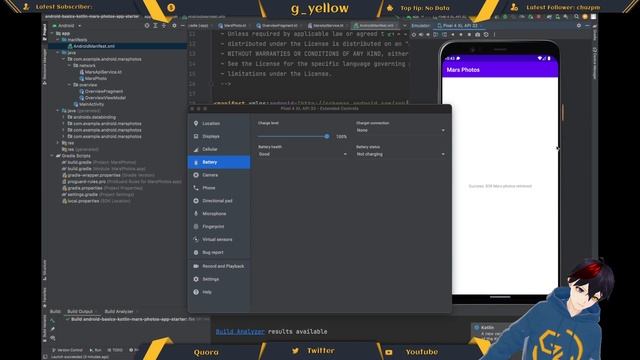Open Settings in Extended Controls sidebar
Viewport: 640px width, 360px height.
coord(219,279)
